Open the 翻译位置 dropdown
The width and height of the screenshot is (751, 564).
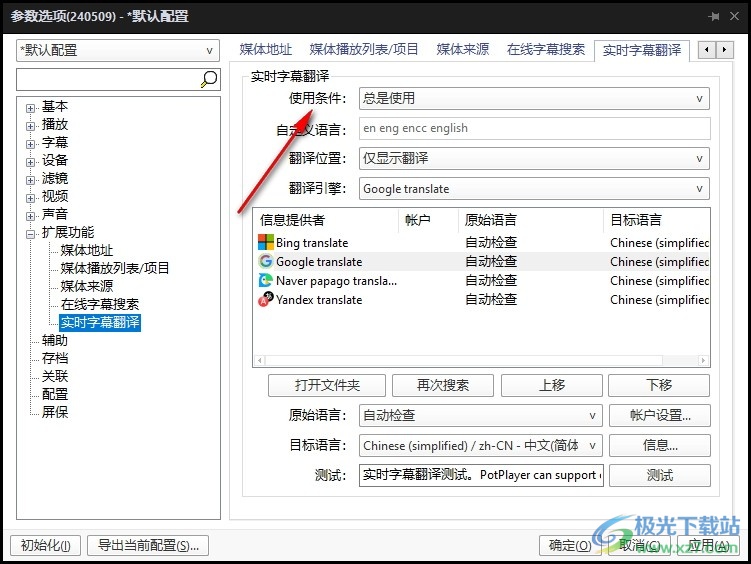(x=534, y=158)
